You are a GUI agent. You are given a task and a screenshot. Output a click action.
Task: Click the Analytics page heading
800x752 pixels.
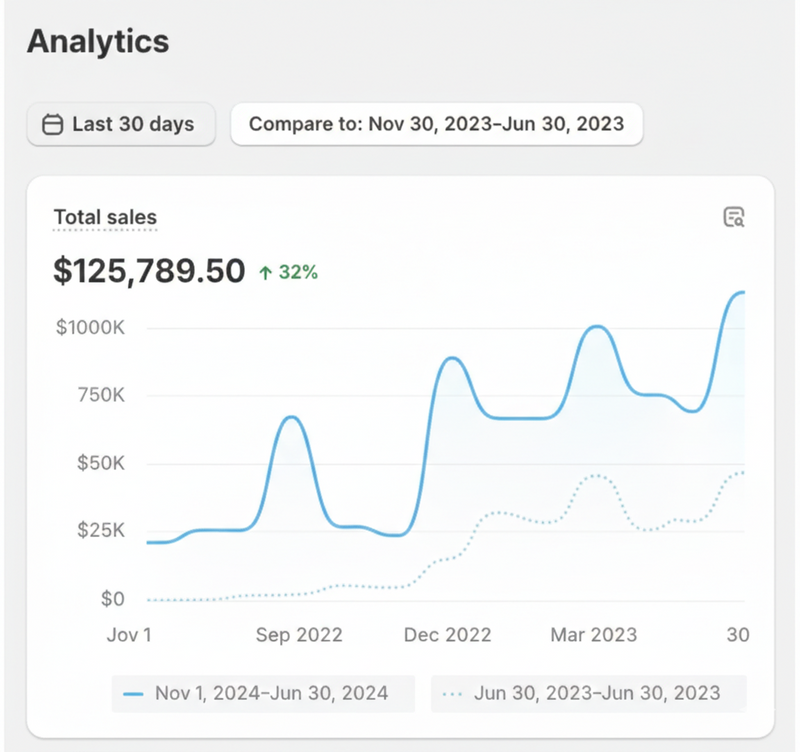click(x=97, y=42)
